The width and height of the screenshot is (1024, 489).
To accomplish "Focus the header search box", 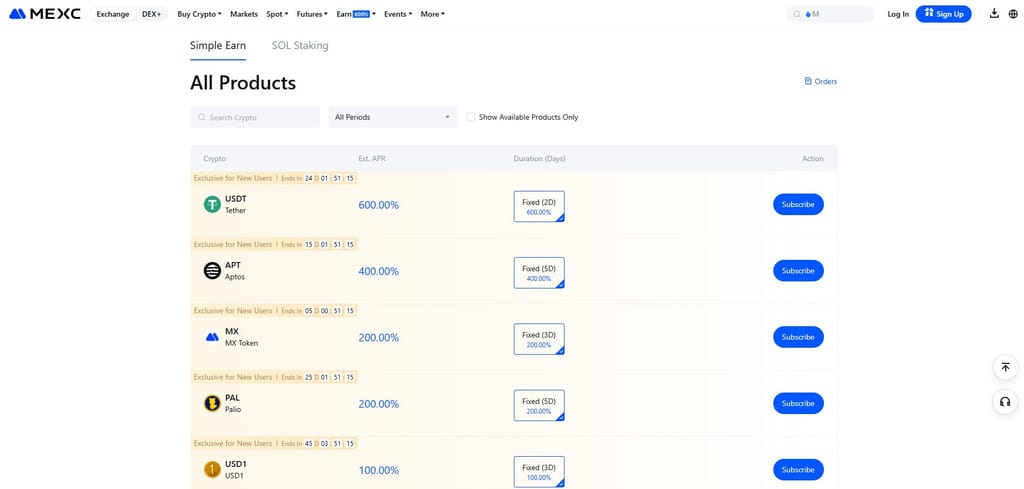I will (x=830, y=14).
